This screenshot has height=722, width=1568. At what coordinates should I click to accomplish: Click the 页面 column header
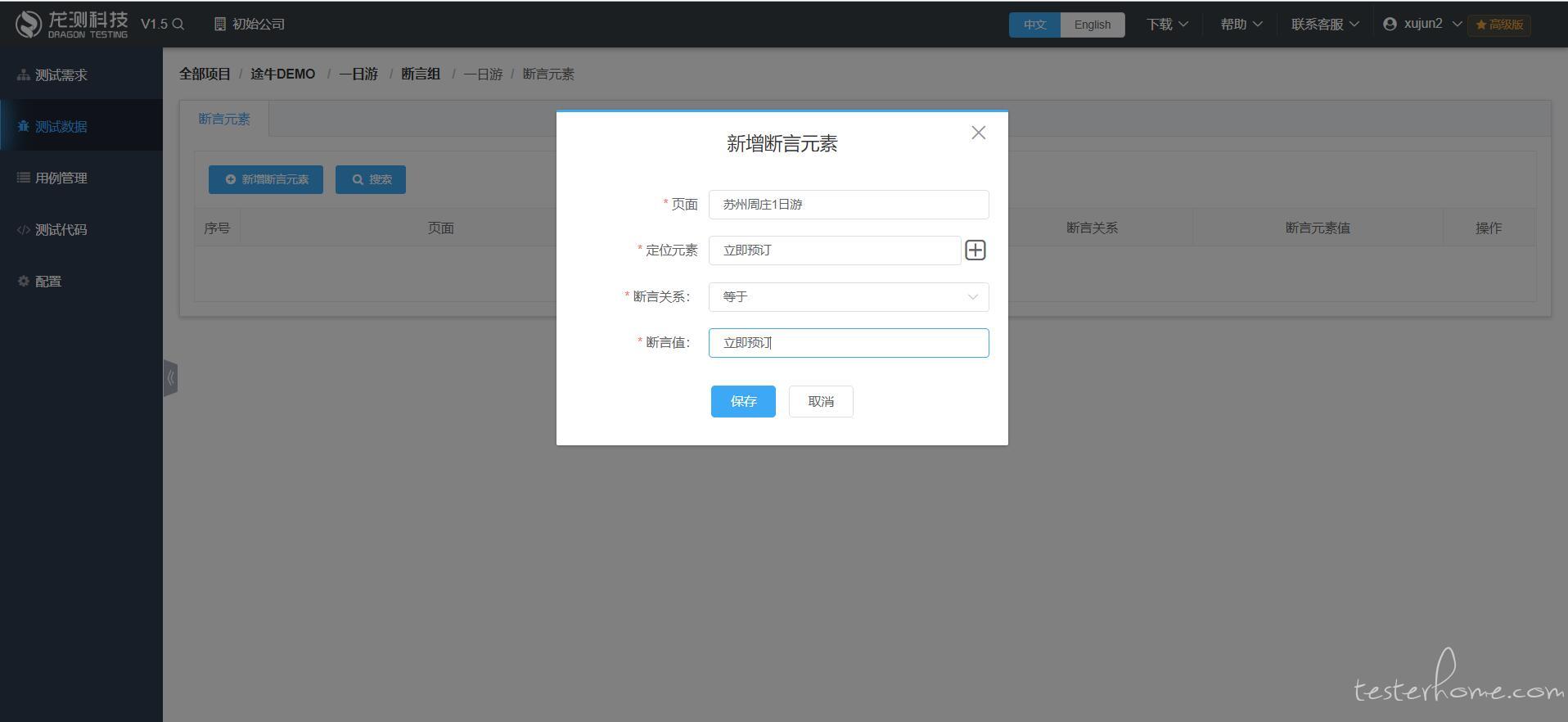tap(441, 228)
